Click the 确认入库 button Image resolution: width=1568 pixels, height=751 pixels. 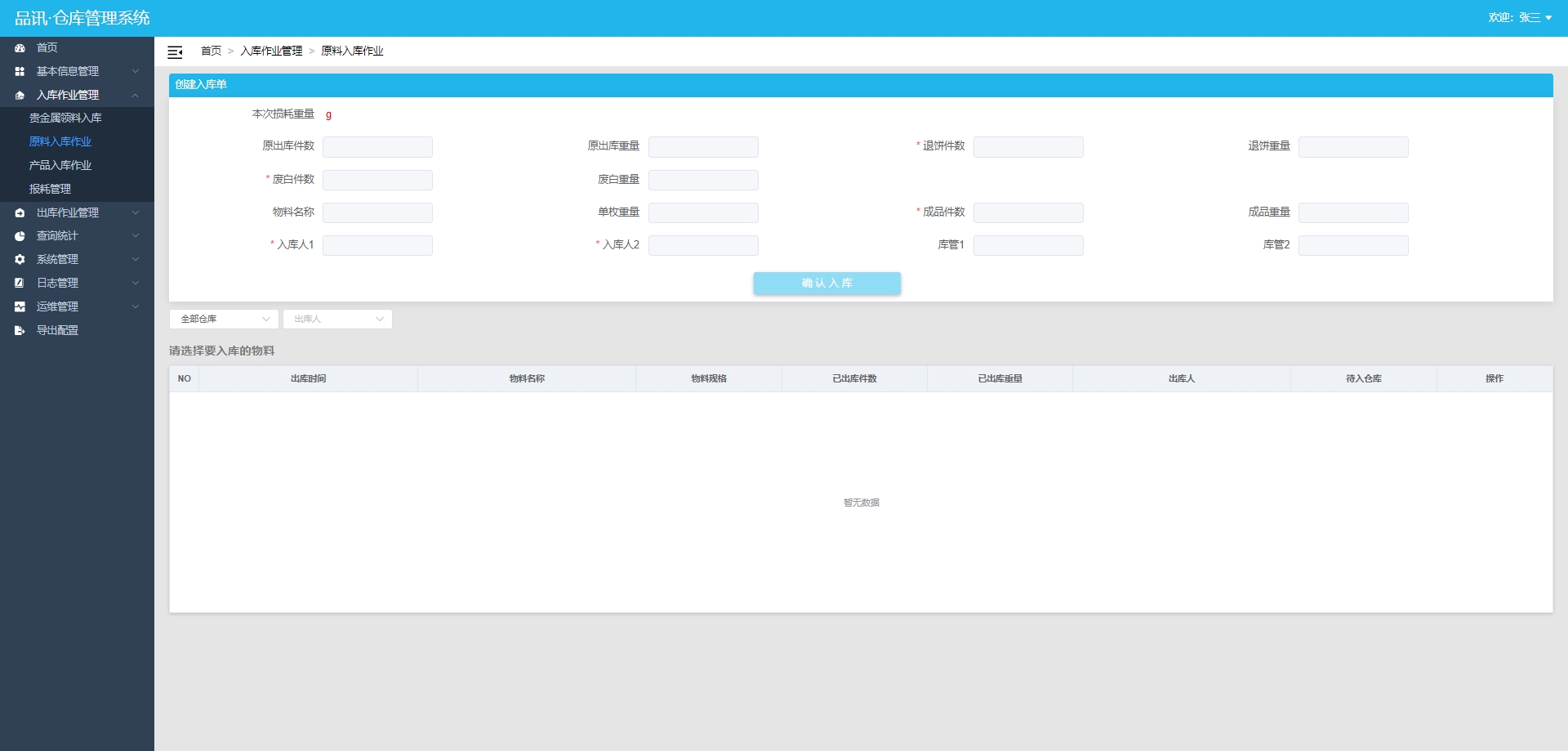(x=826, y=283)
